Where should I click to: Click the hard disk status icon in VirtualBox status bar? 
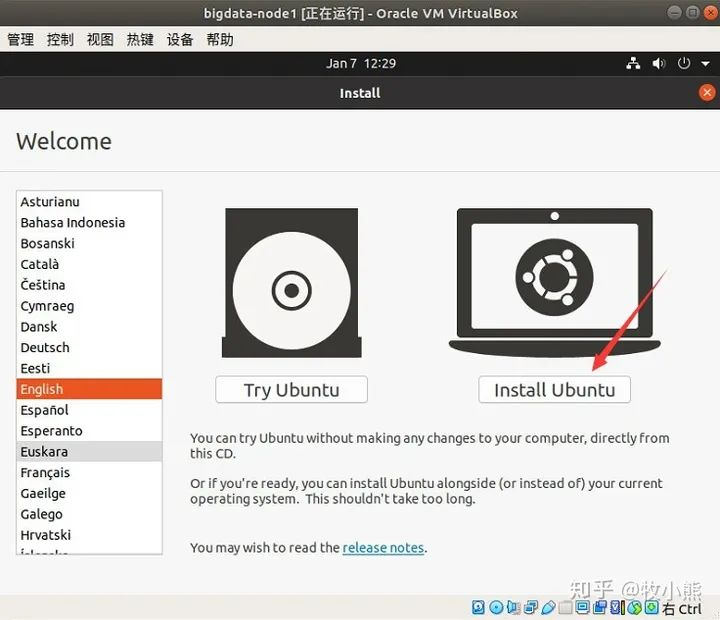(478, 607)
